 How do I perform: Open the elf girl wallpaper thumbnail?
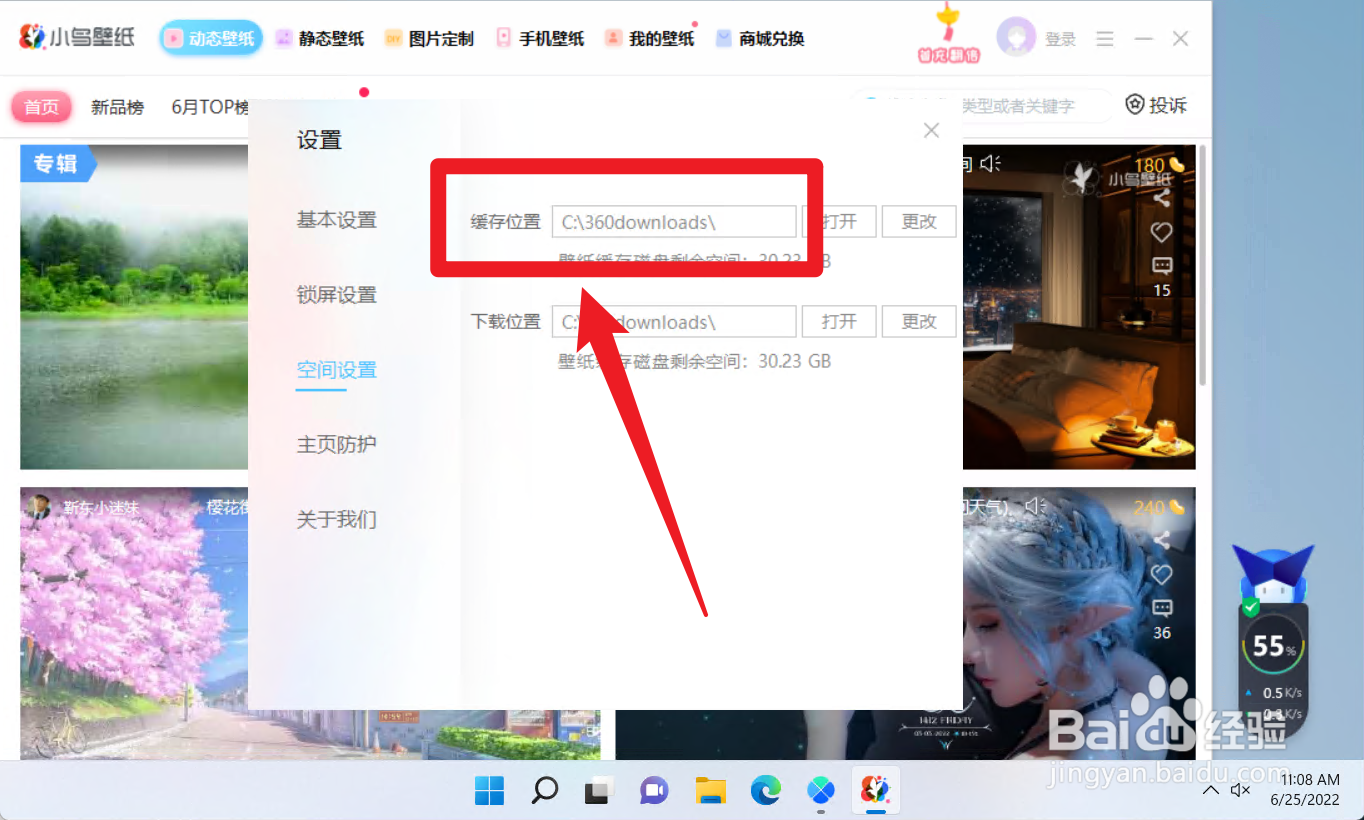click(x=1079, y=623)
